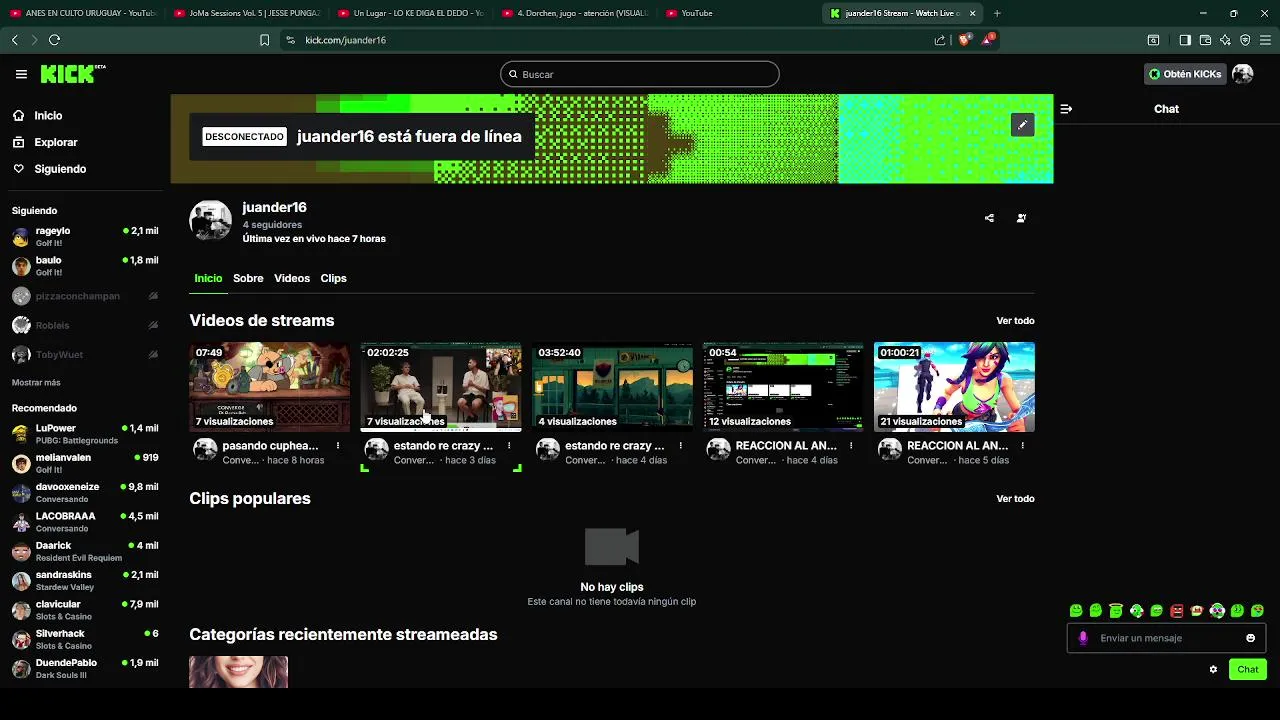This screenshot has height=720, width=1280.
Task: Switch to the Sobre tab
Action: pos(248,278)
